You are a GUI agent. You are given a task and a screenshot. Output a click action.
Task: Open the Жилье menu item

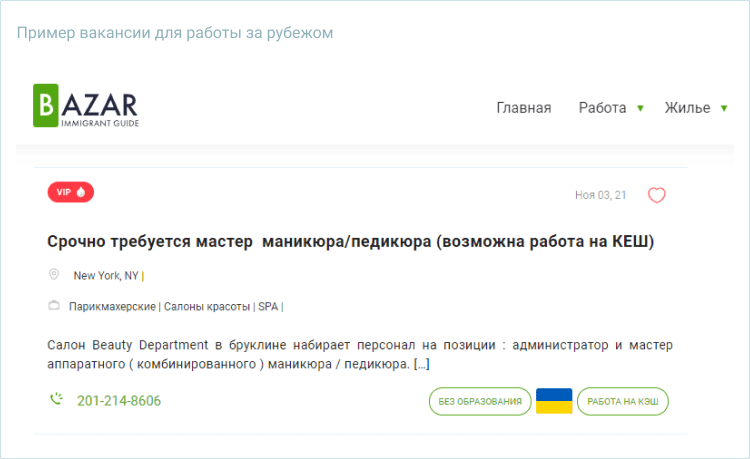(x=687, y=108)
